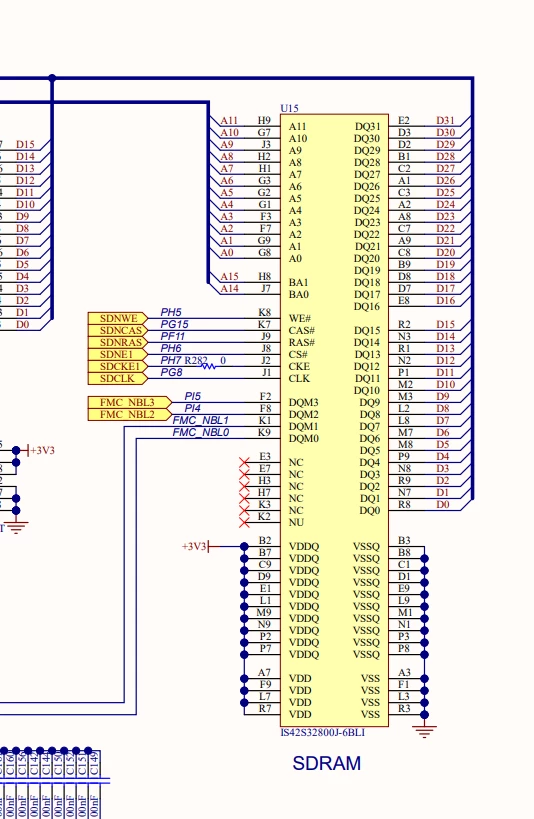
Task: Select the FMC_NBL0 net label
Action: pyautogui.click(x=201, y=432)
